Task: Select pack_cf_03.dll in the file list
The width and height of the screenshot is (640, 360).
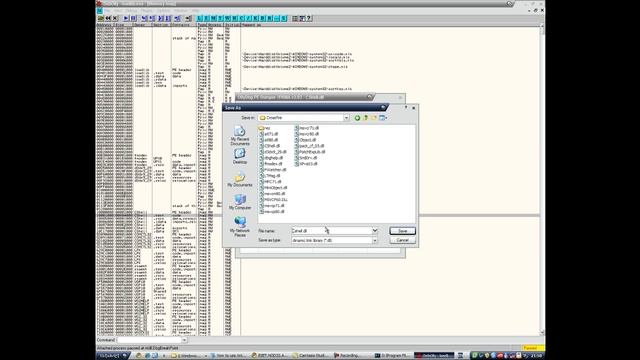Action: [309, 146]
